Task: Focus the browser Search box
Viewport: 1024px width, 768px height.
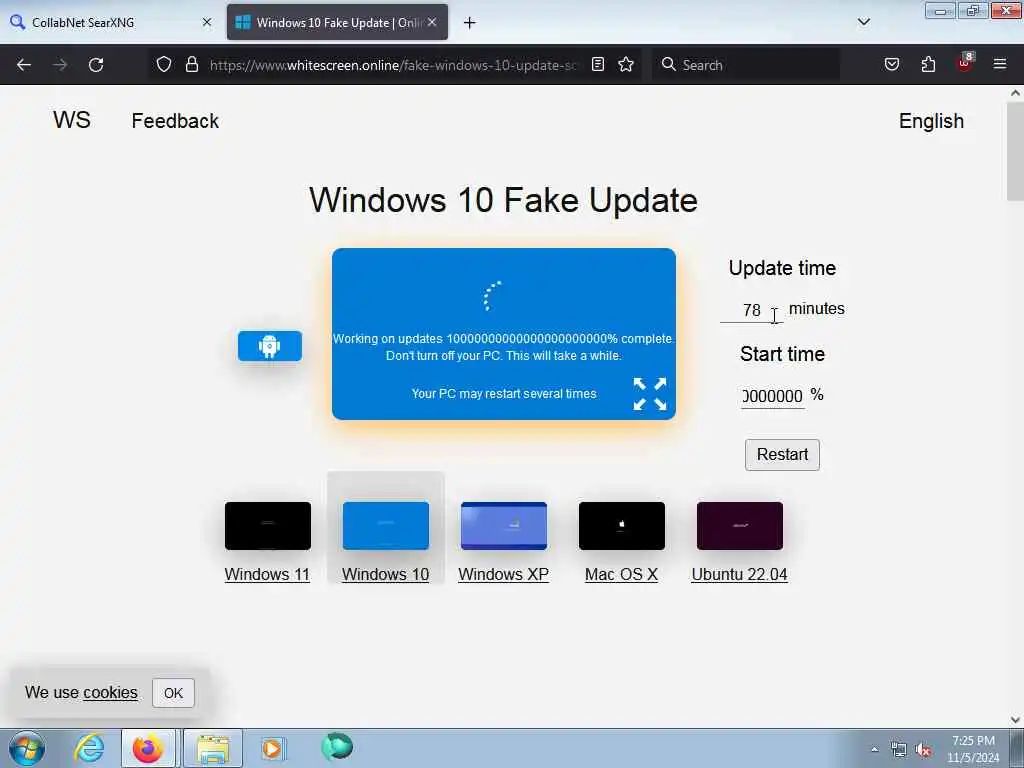Action: click(x=746, y=65)
